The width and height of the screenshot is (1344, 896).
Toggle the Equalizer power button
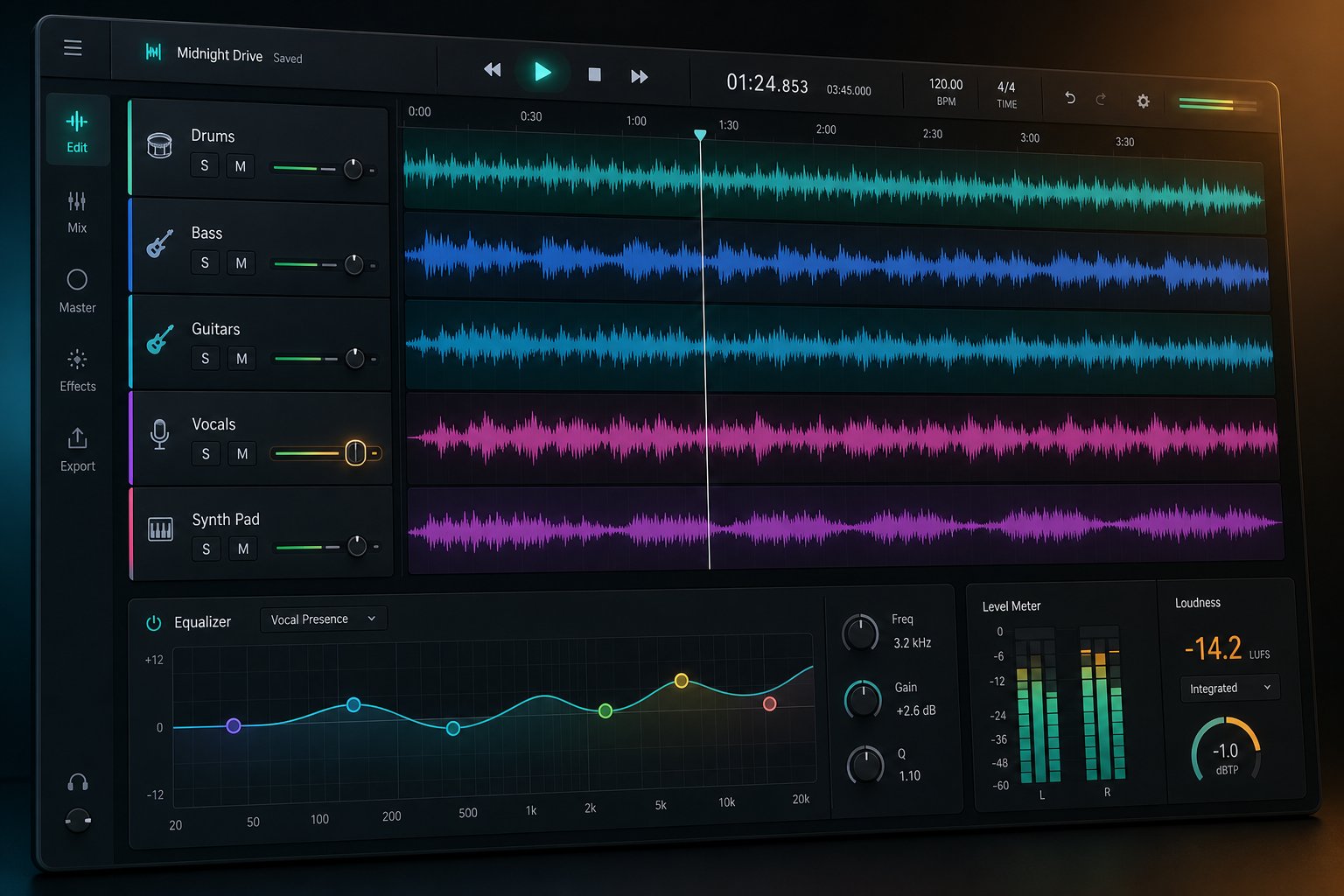click(x=153, y=623)
